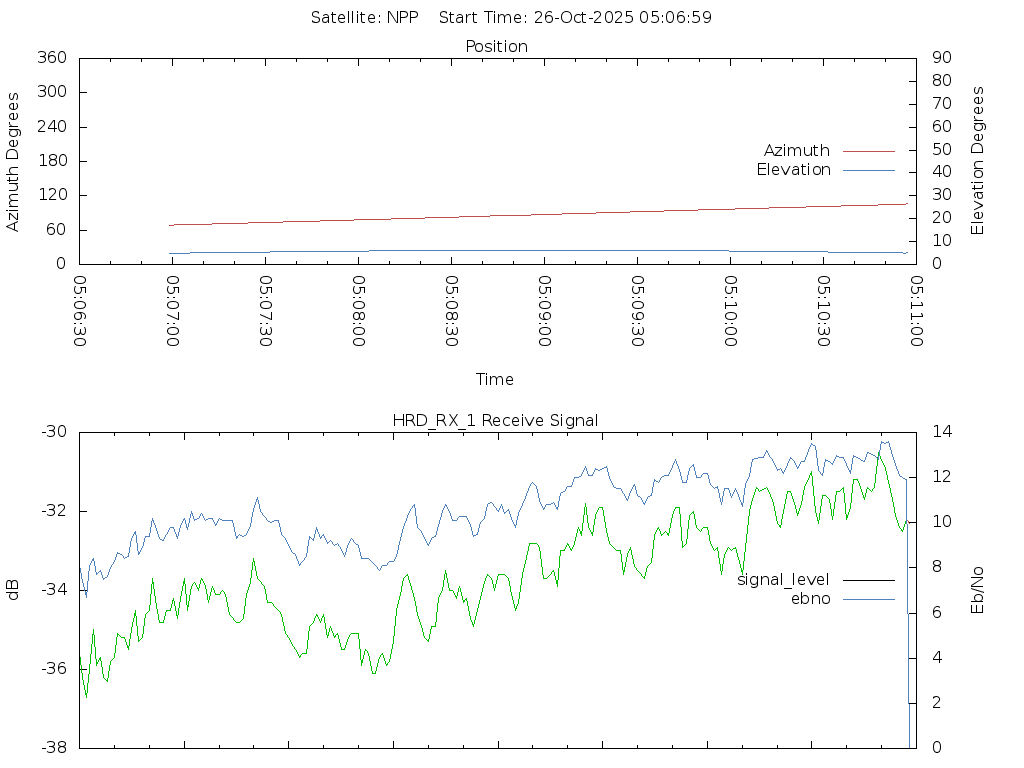Click the Position chart title
This screenshot has height=768, width=1024.
click(496, 46)
